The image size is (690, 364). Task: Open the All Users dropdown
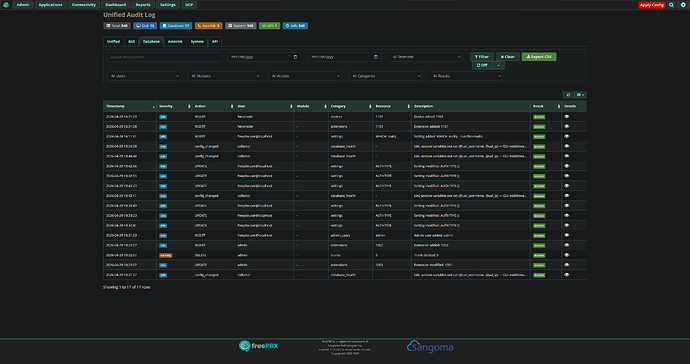point(144,76)
